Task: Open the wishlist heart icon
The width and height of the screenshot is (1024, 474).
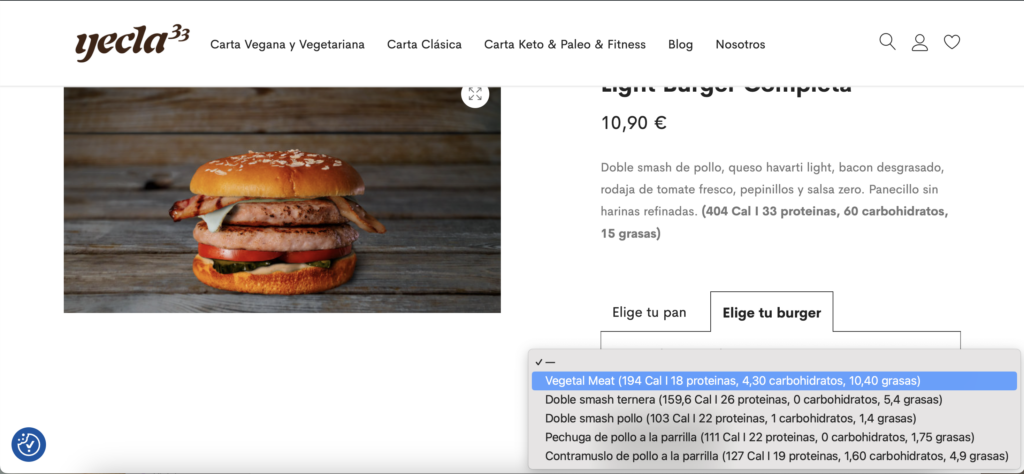Action: 952,42
